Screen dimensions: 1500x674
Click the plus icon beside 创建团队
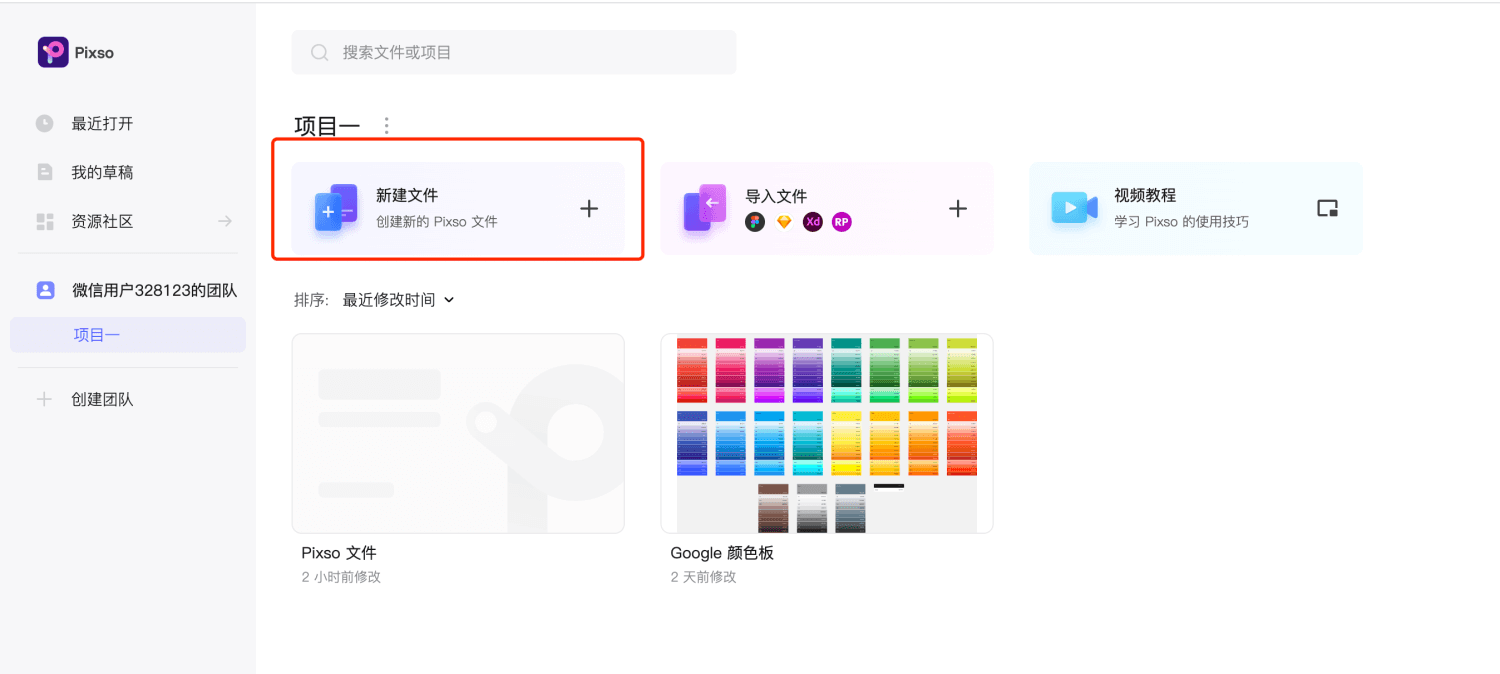[44, 399]
